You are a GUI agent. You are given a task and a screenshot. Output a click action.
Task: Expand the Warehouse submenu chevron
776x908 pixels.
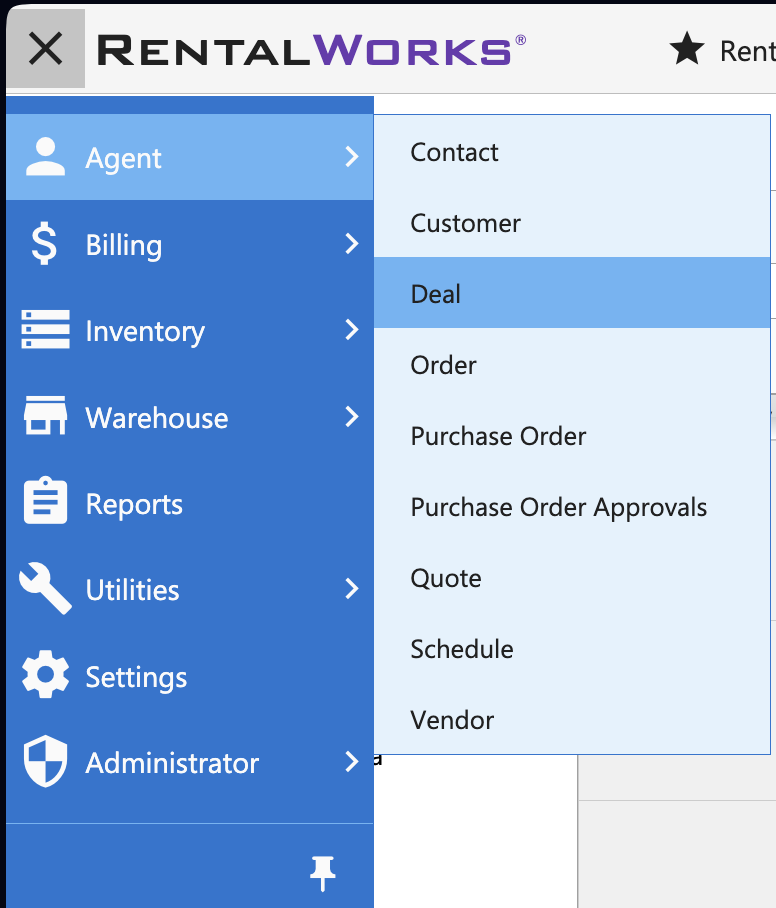click(352, 416)
